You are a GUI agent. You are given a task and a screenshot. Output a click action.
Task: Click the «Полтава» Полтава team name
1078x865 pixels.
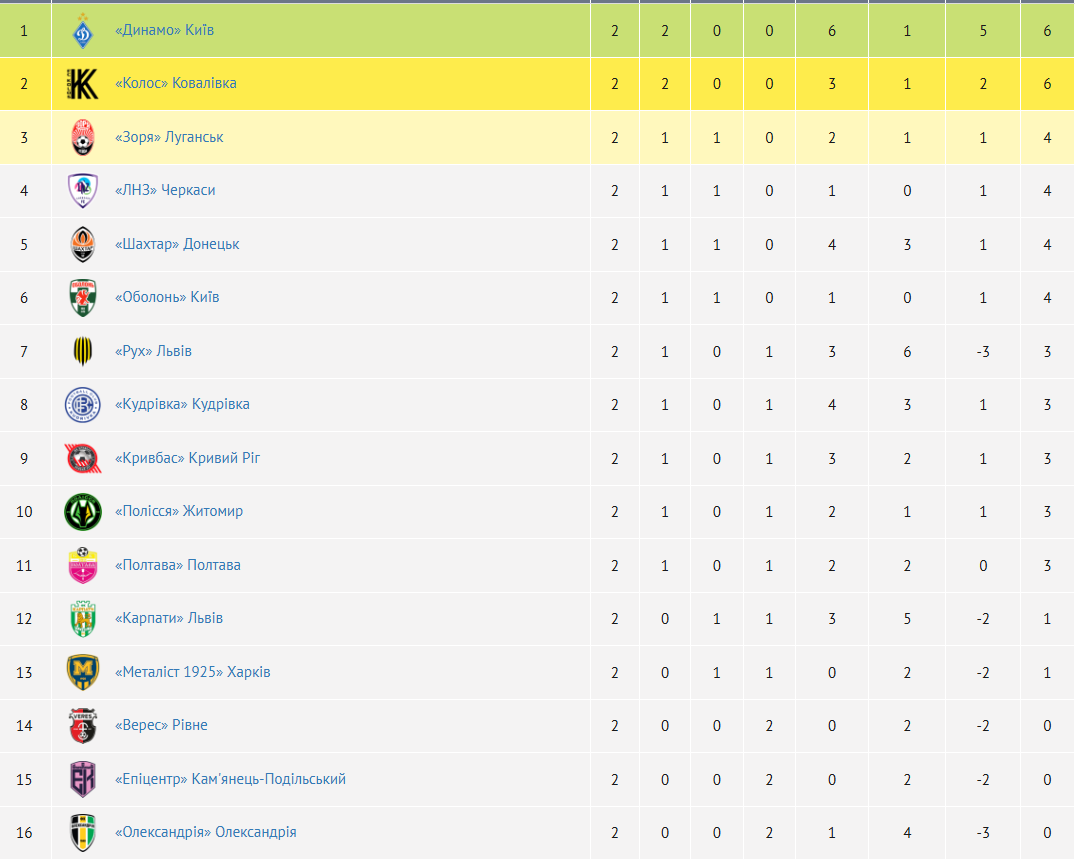pyautogui.click(x=178, y=565)
